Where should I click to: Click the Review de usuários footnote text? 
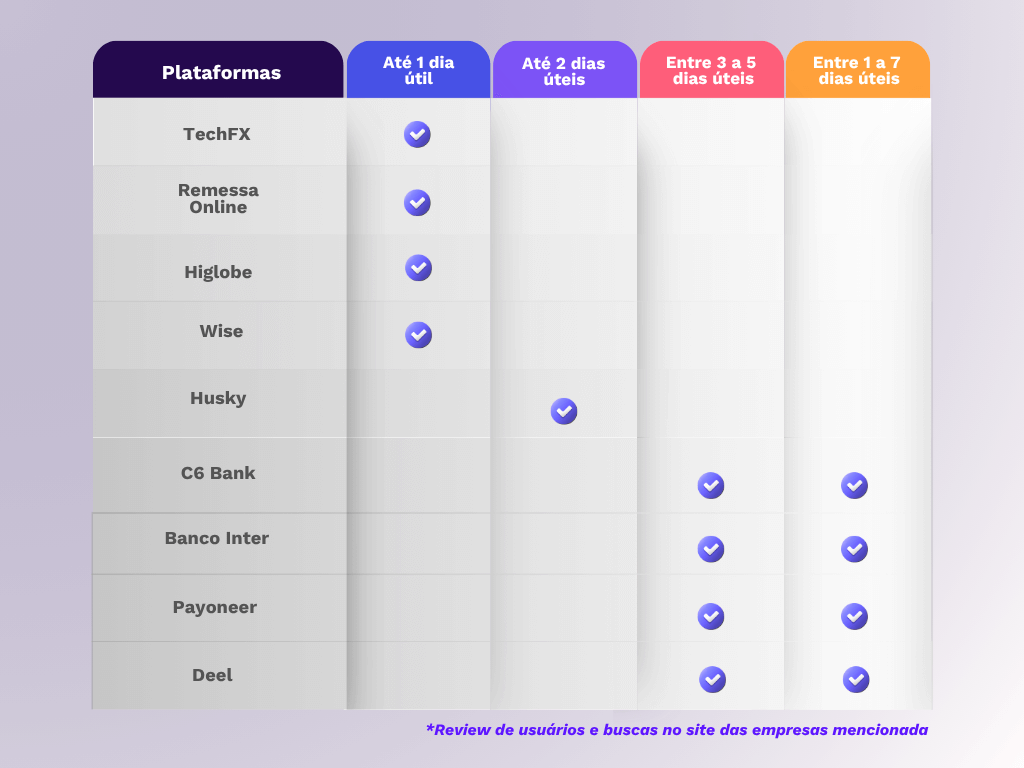pos(677,730)
